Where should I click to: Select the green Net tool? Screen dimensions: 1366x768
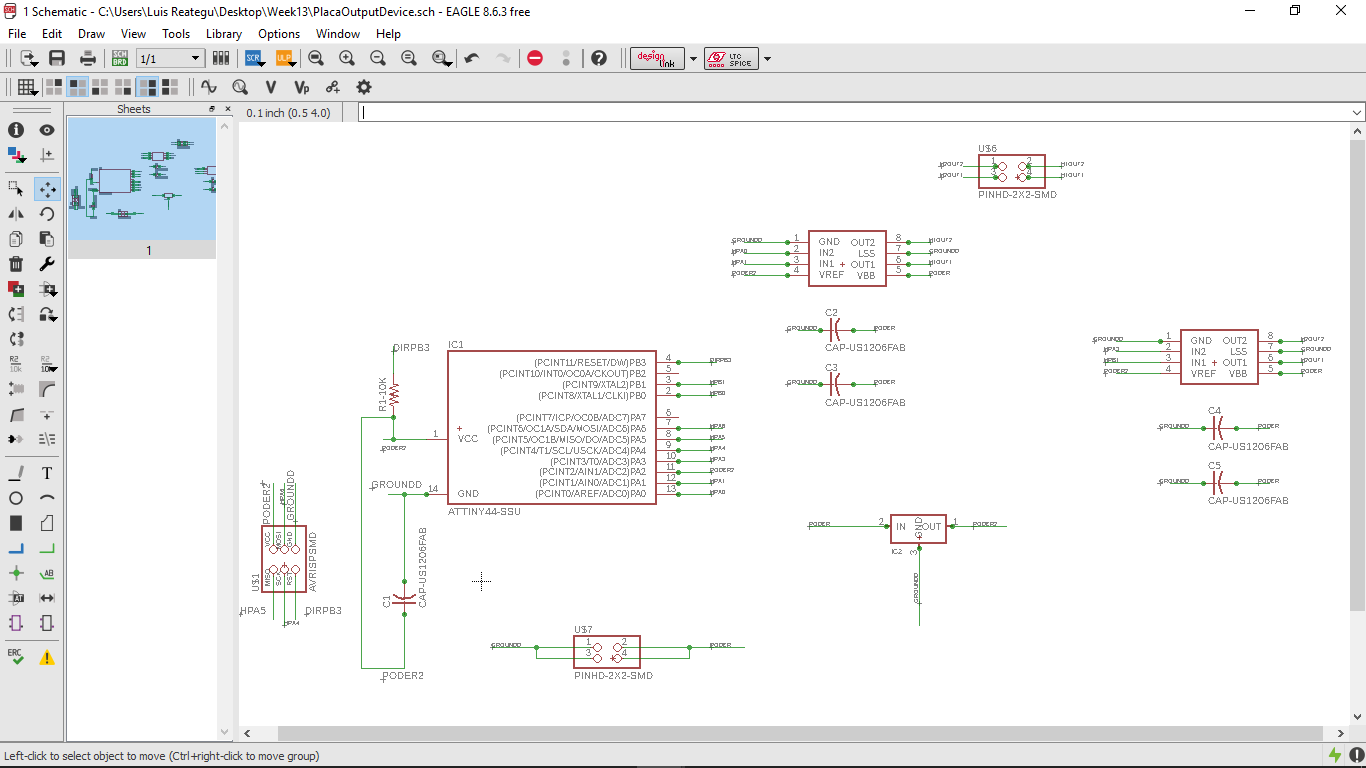[x=47, y=548]
